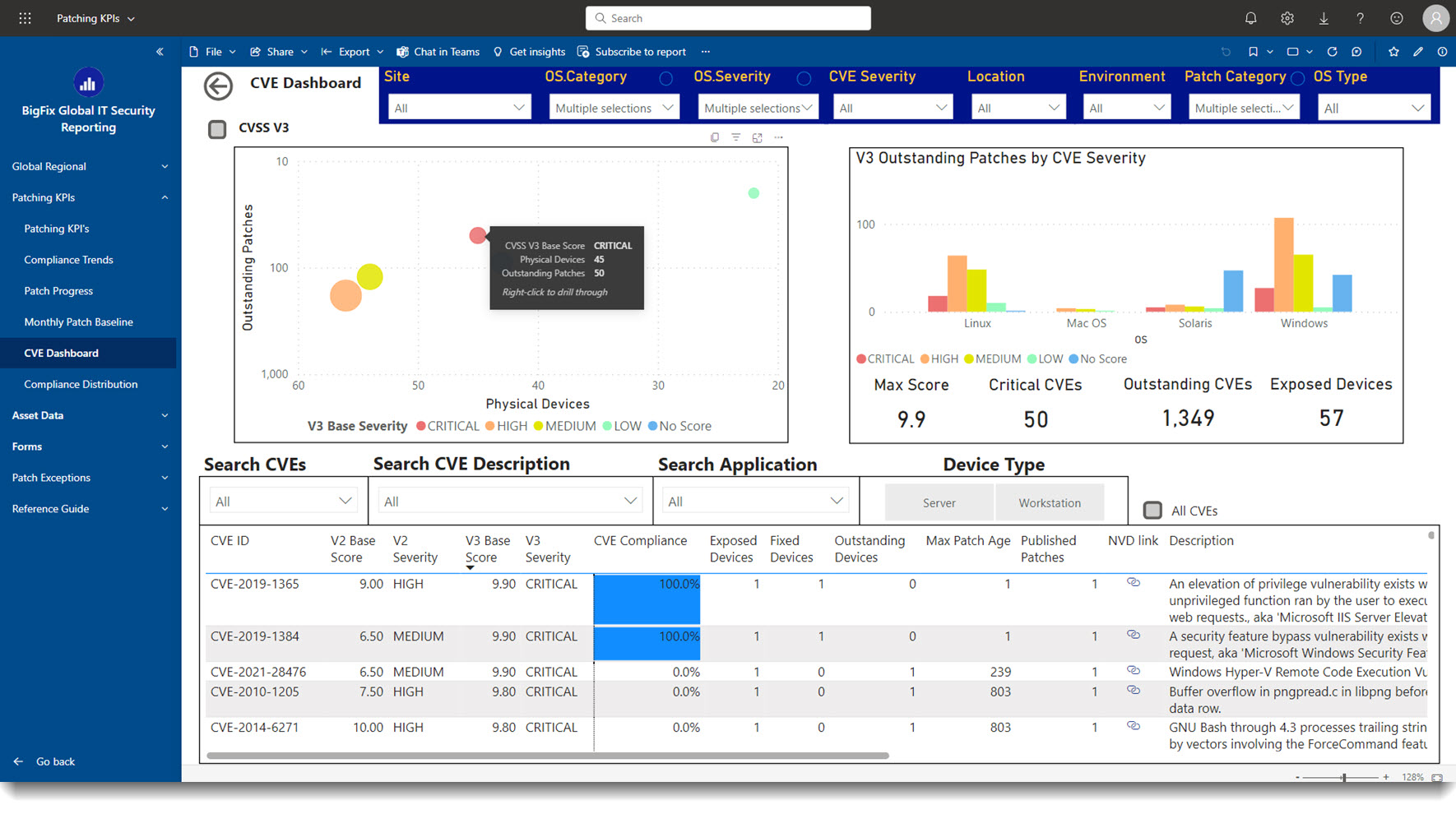Filter device type by Server

(x=939, y=502)
